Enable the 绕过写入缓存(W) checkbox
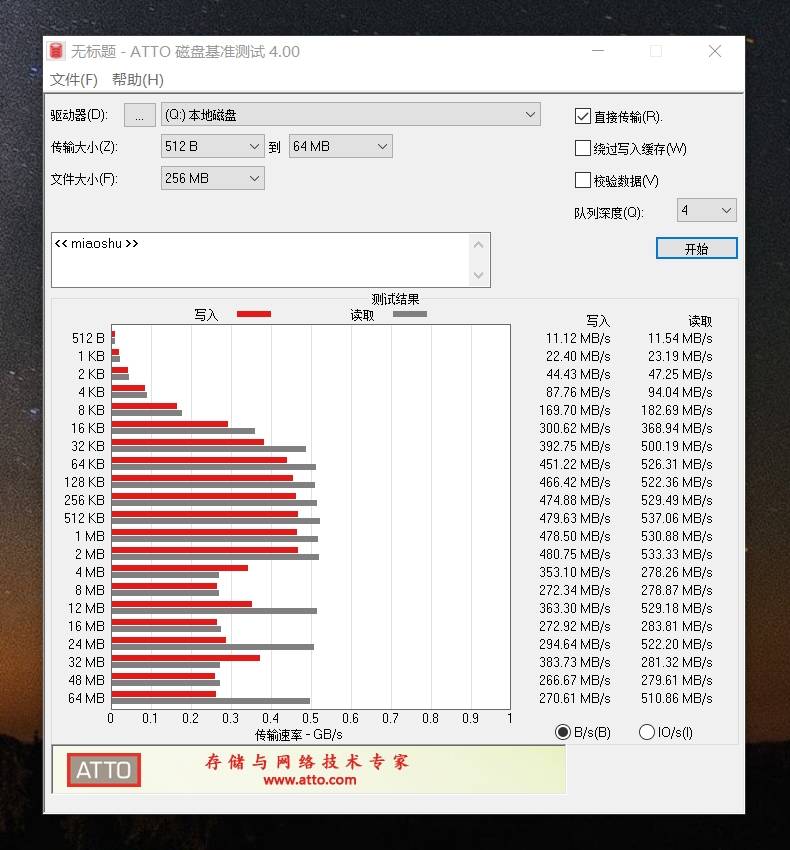 point(583,148)
